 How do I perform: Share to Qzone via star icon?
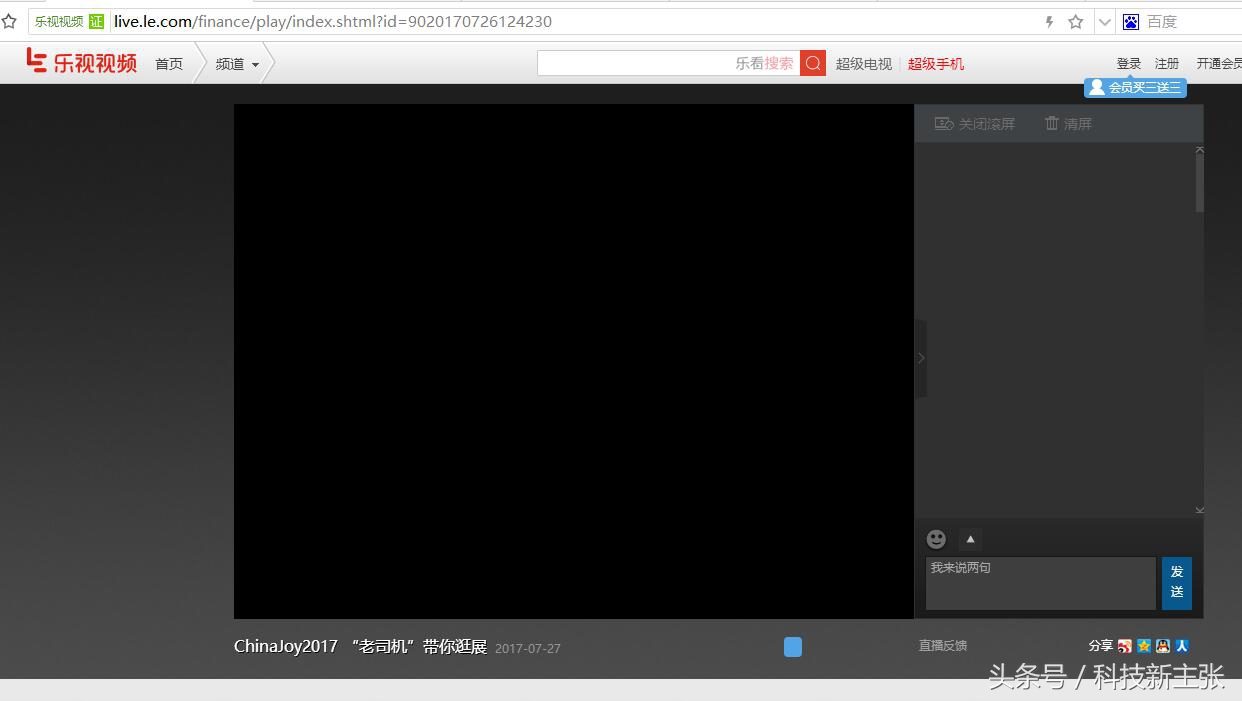coord(1143,646)
